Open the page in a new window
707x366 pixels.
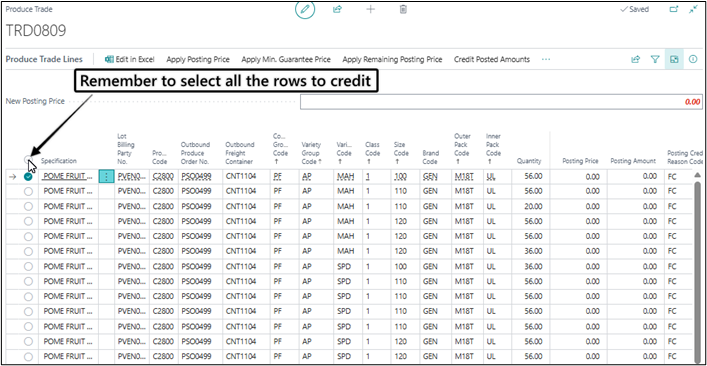(674, 9)
